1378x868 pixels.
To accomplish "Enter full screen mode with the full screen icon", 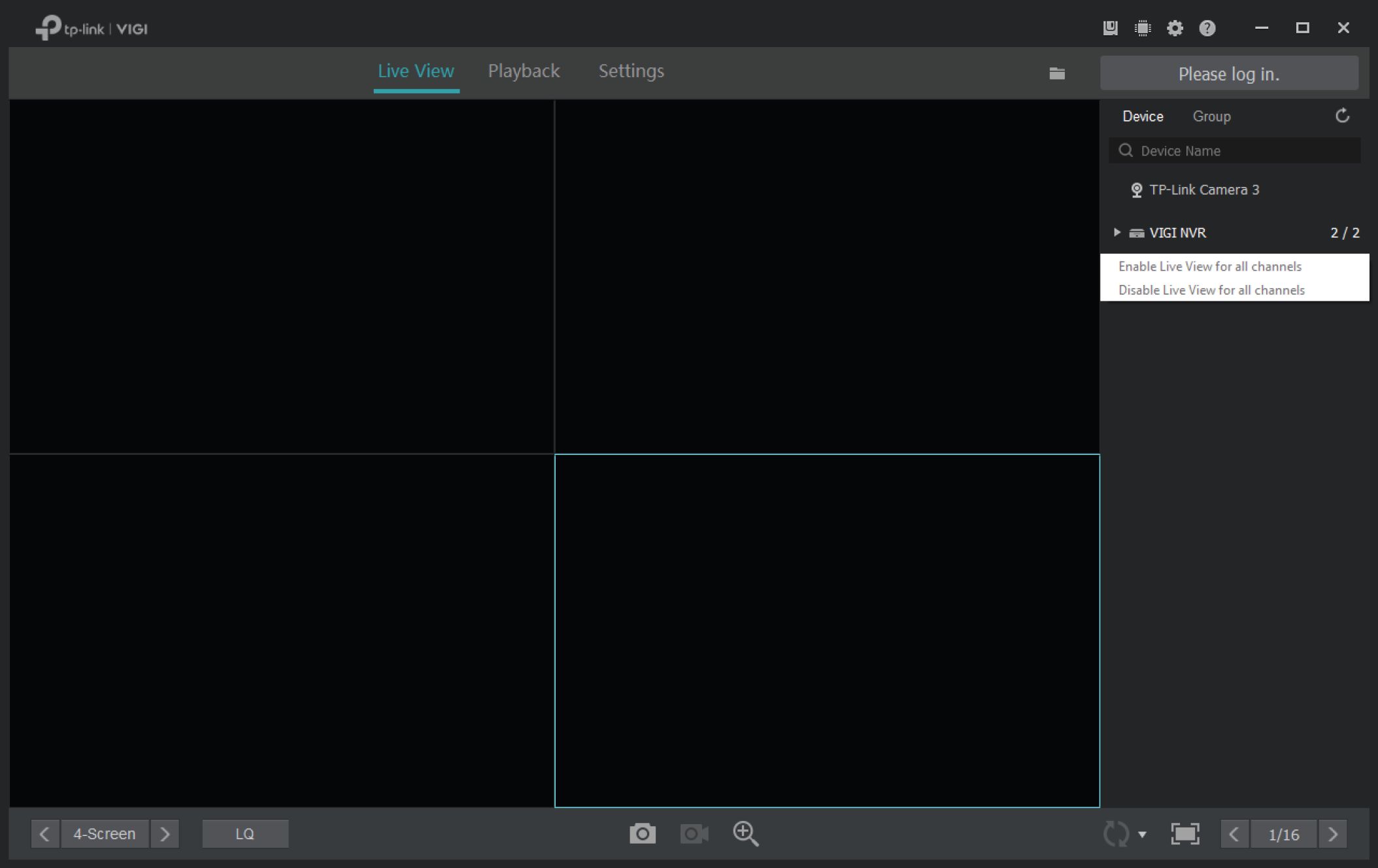I will tap(1185, 834).
